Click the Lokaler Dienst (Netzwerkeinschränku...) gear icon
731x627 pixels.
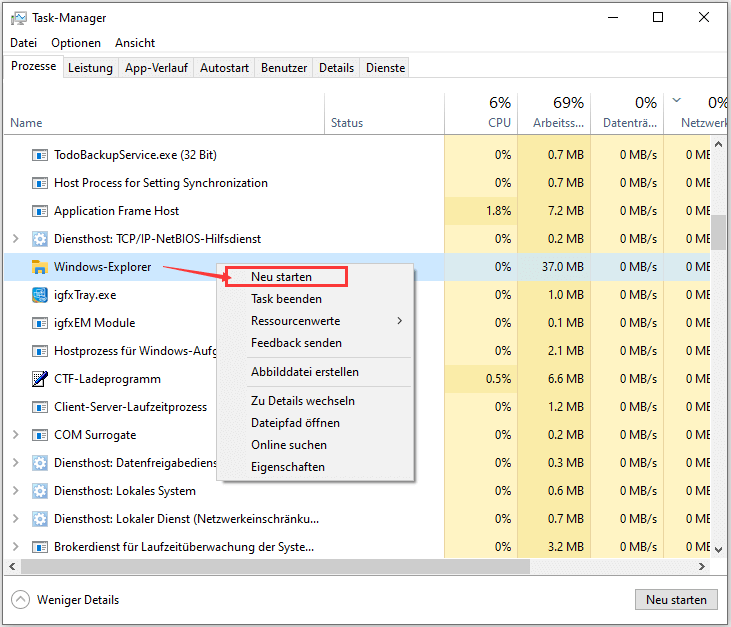point(40,519)
